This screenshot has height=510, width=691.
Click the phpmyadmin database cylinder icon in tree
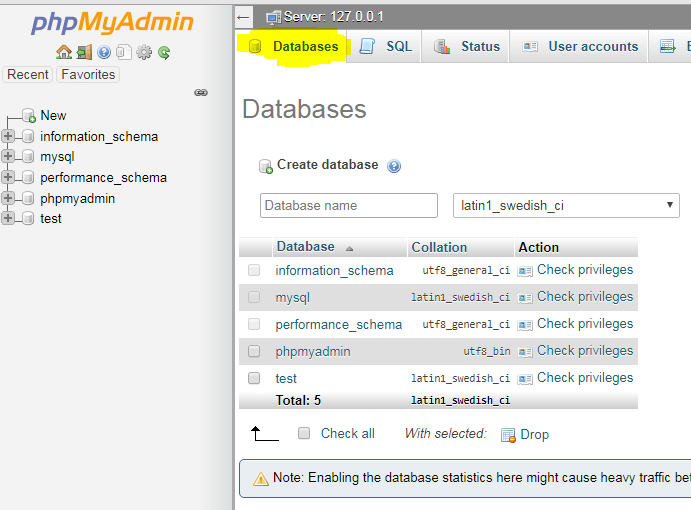(28, 198)
